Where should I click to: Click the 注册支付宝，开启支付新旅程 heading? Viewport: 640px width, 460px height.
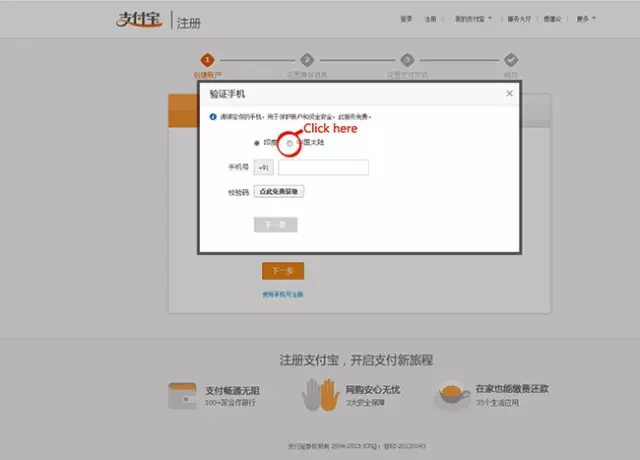pyautogui.click(x=356, y=360)
